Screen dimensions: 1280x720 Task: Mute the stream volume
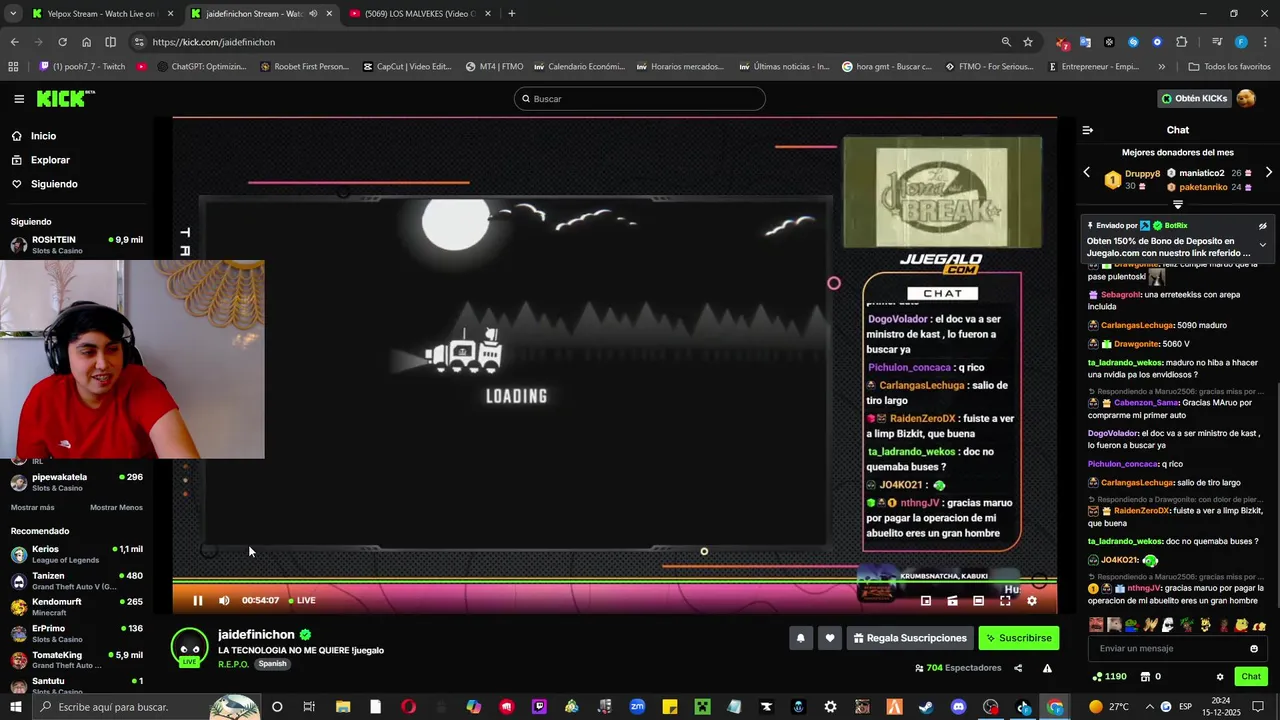tap(224, 600)
